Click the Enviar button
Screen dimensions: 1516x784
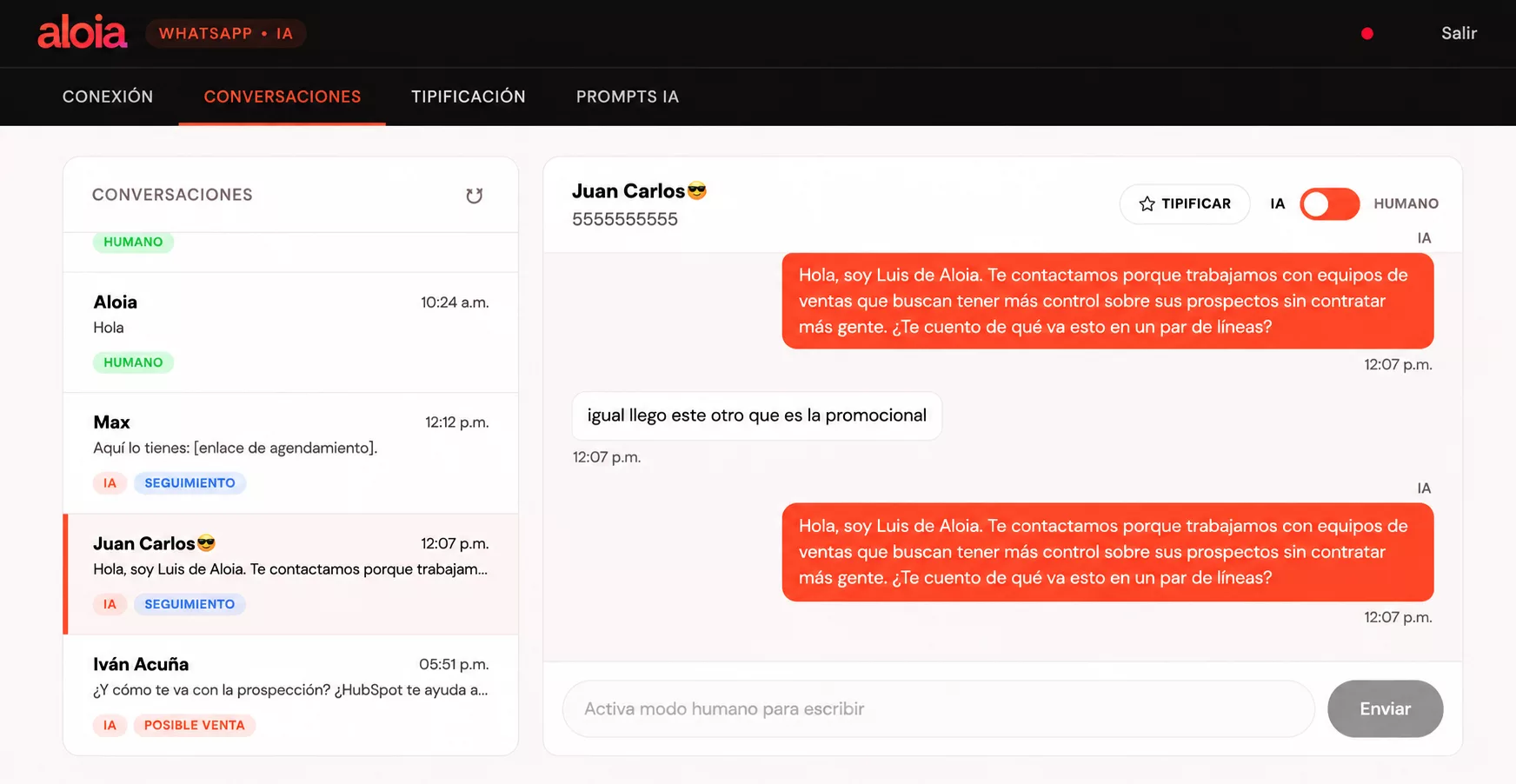click(1385, 708)
